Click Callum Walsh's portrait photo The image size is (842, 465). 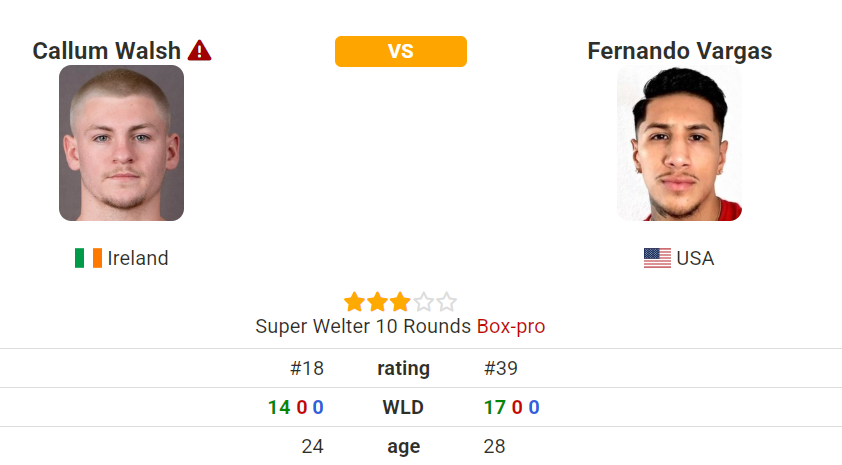121,143
